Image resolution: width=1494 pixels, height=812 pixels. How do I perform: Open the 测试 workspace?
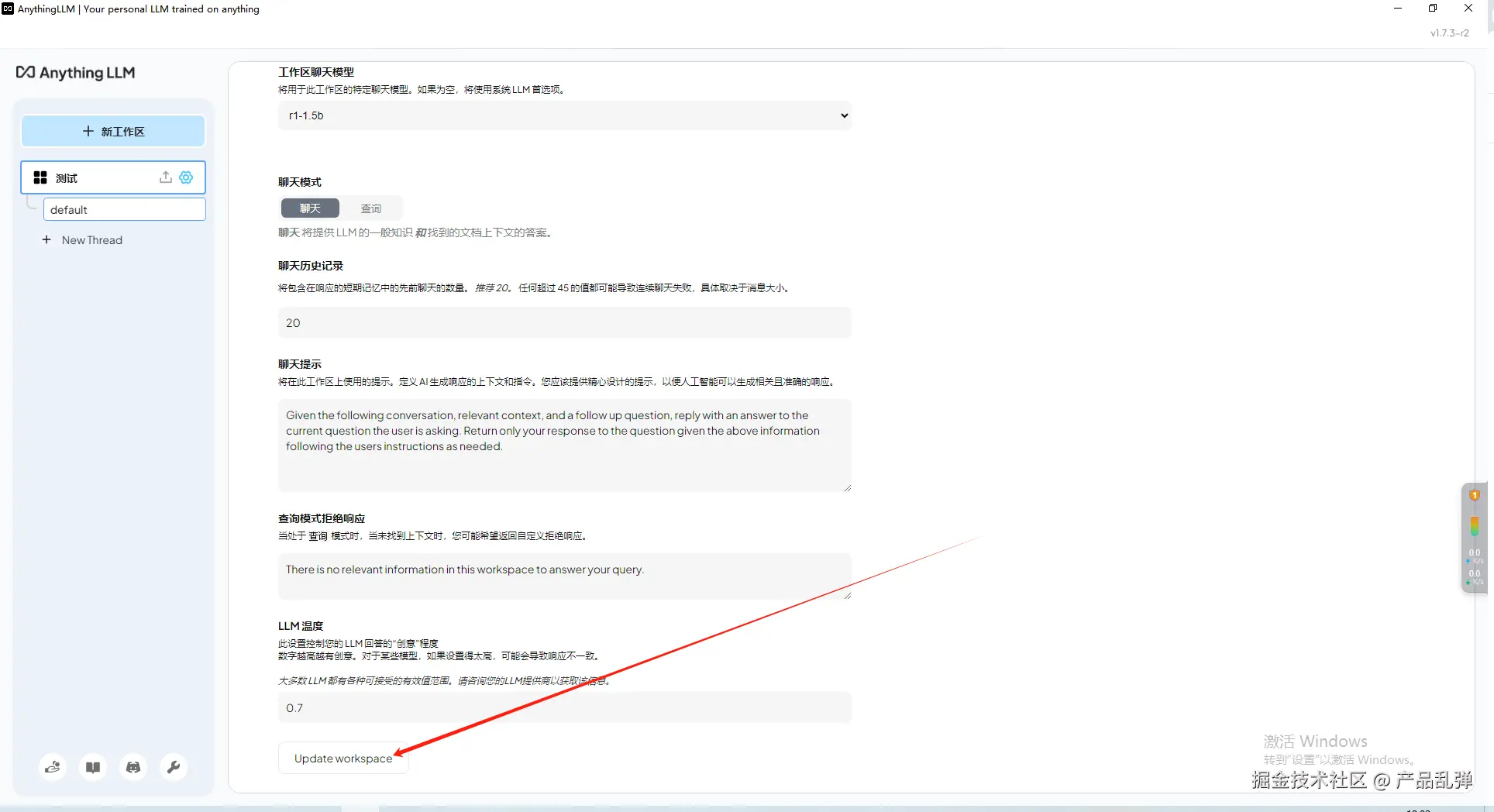(113, 177)
